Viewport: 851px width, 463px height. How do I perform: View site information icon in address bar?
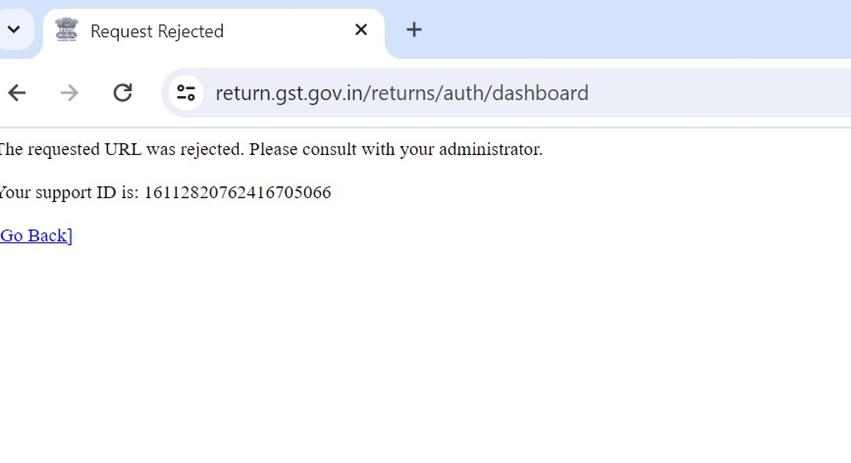(x=186, y=93)
